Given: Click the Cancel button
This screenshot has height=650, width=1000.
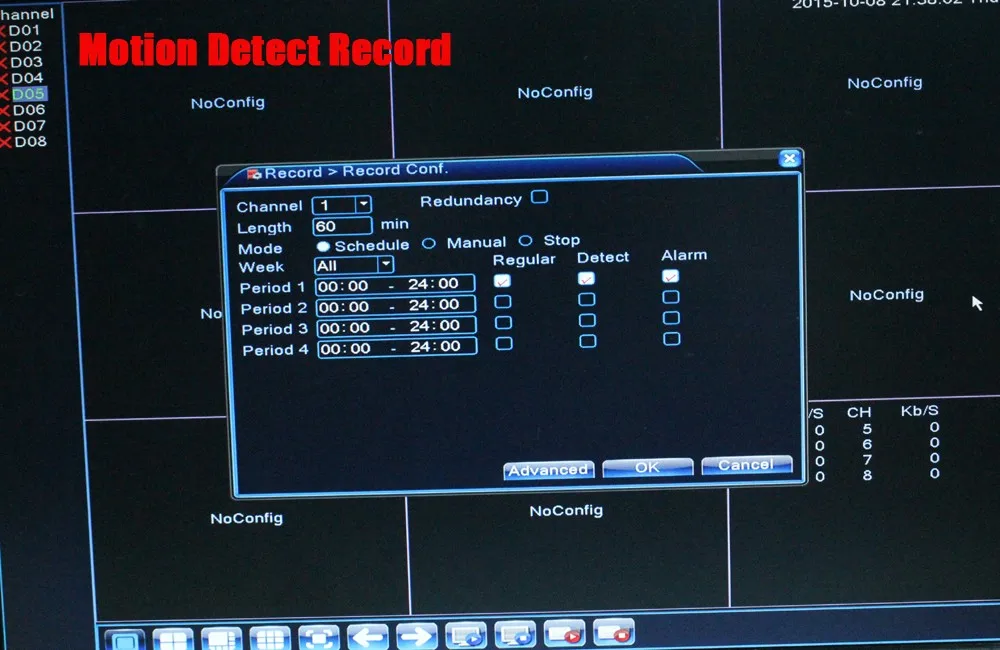Looking at the screenshot, I should (747, 465).
